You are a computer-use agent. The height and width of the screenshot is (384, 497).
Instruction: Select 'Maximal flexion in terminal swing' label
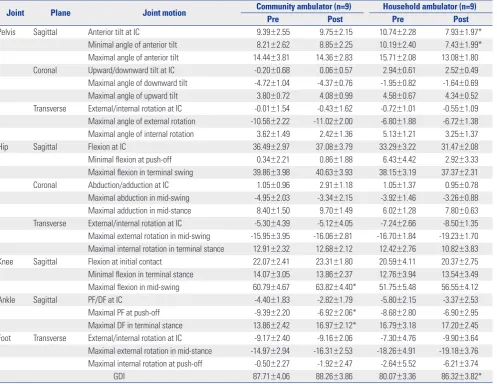(x=140, y=172)
